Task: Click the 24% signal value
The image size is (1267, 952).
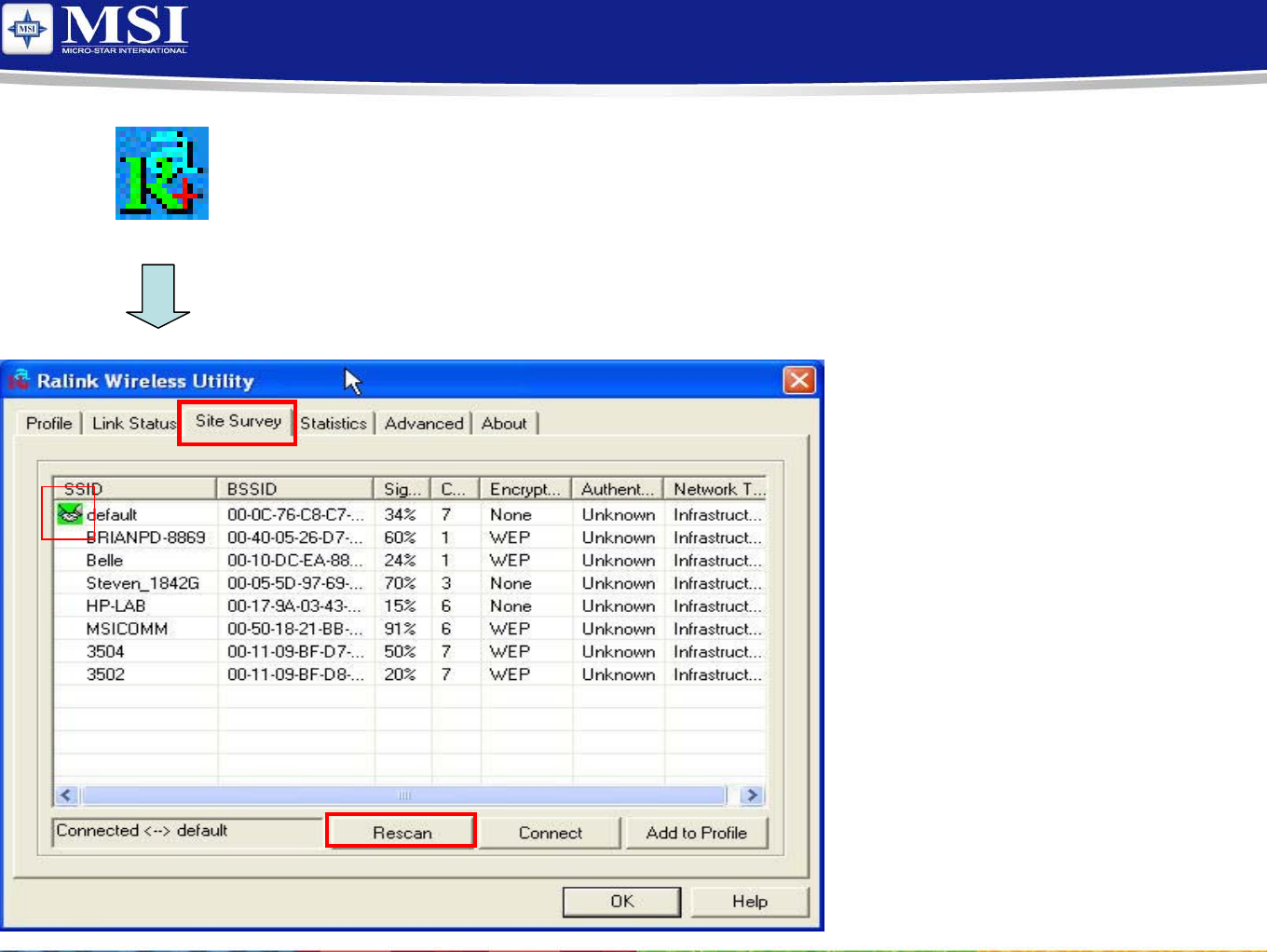Action: pyautogui.click(x=400, y=560)
